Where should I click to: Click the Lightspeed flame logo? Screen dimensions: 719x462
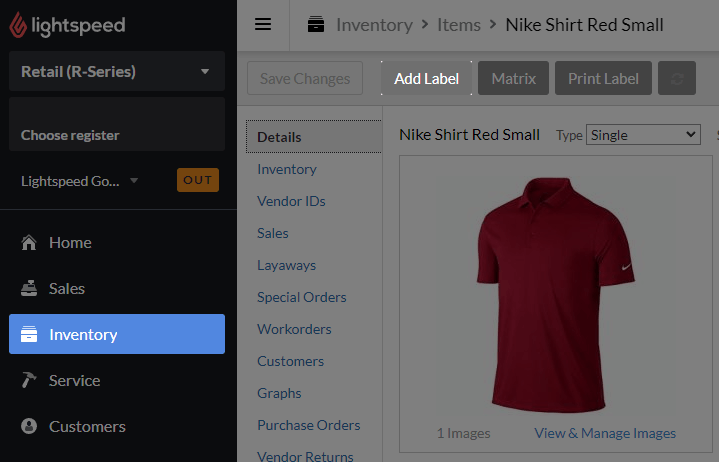(x=18, y=25)
